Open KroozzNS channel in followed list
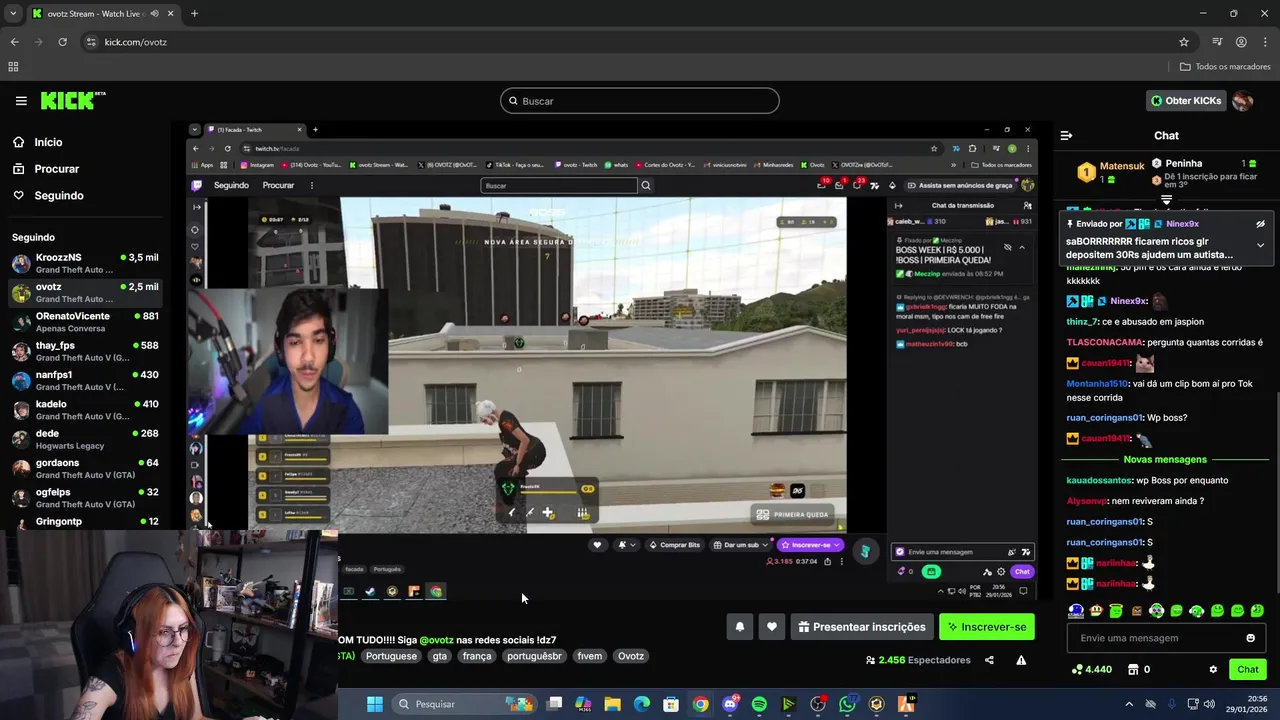The width and height of the screenshot is (1280, 720). tap(85, 263)
